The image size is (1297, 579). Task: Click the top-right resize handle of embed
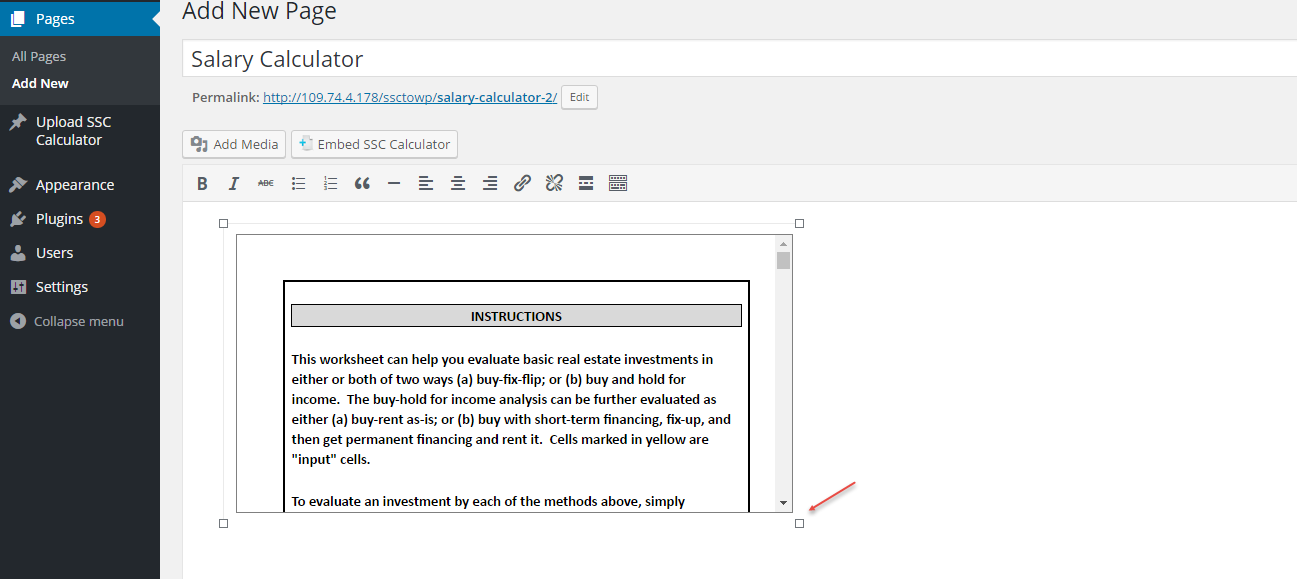coord(799,223)
